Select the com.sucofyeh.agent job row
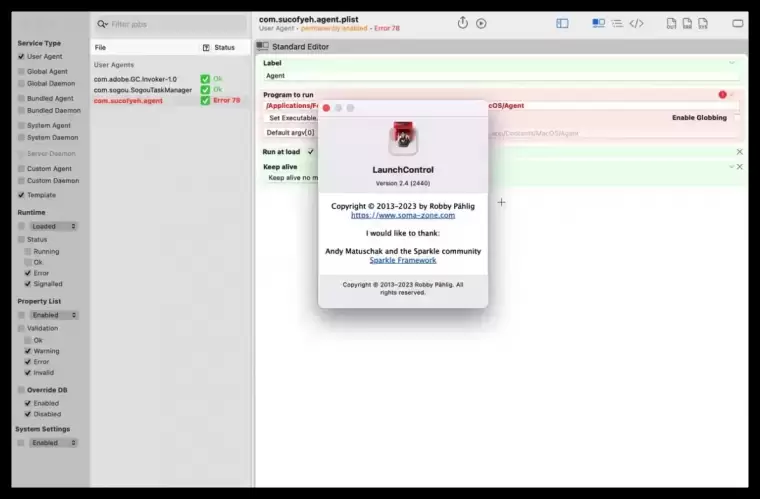The width and height of the screenshot is (760, 499). coord(171,100)
